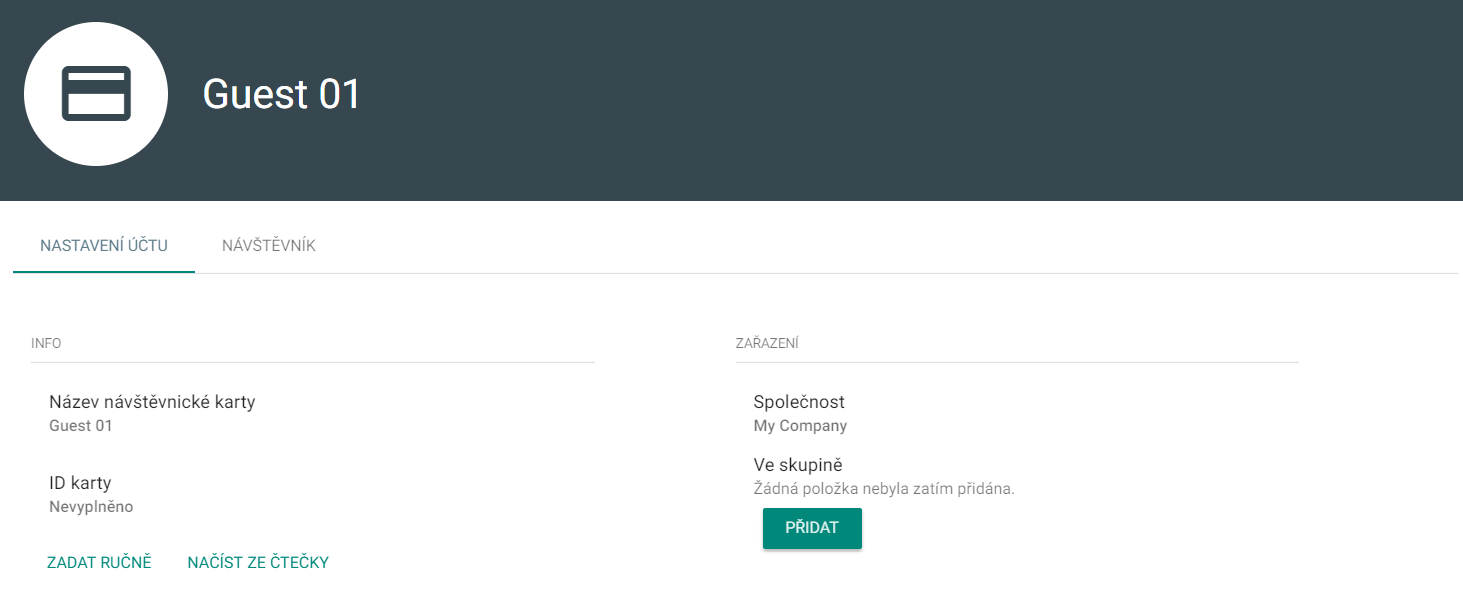Switch to the NÁVŠTĚVNÍK tab
The image size is (1463, 611).
pyautogui.click(x=269, y=246)
